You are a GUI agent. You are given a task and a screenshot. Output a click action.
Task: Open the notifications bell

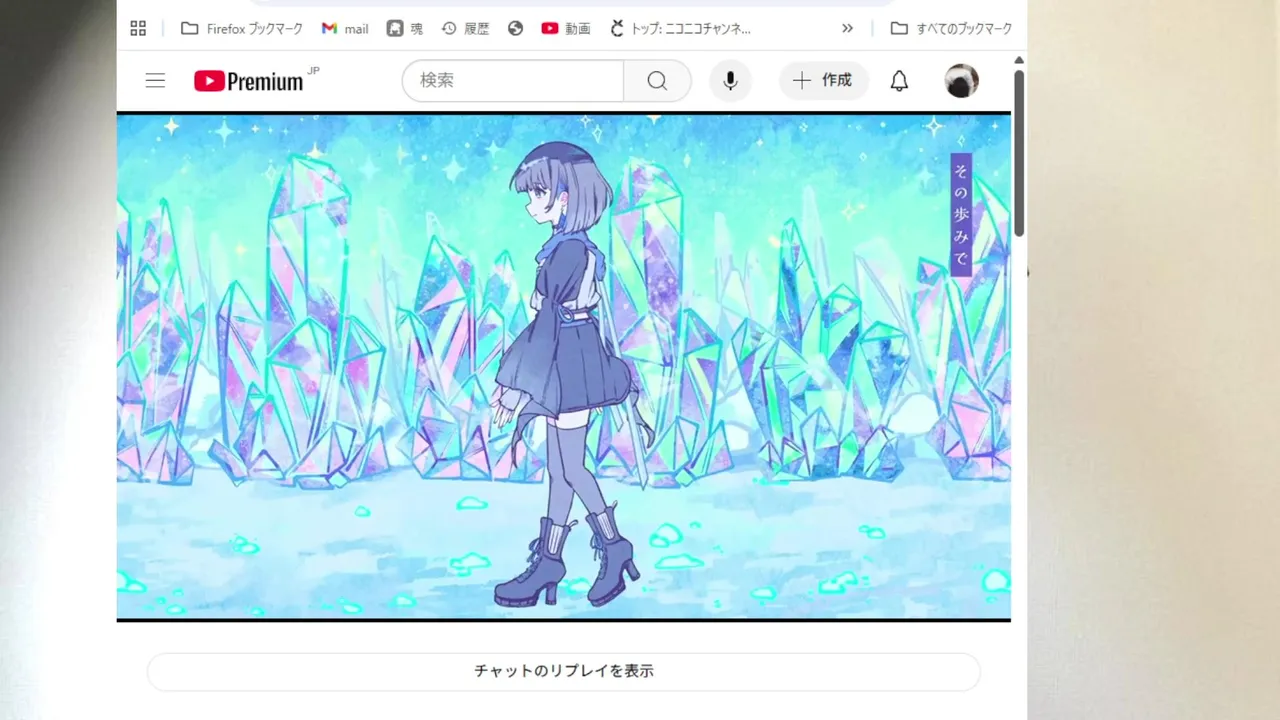(899, 81)
